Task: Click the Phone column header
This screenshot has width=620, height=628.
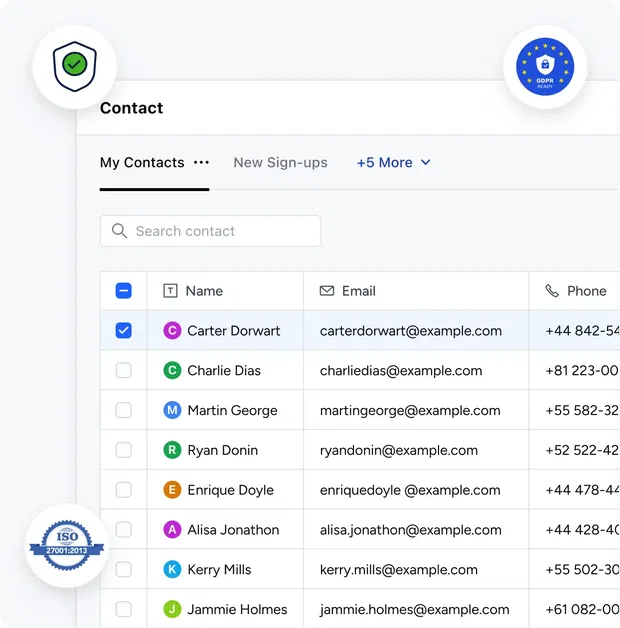Action: click(574, 291)
